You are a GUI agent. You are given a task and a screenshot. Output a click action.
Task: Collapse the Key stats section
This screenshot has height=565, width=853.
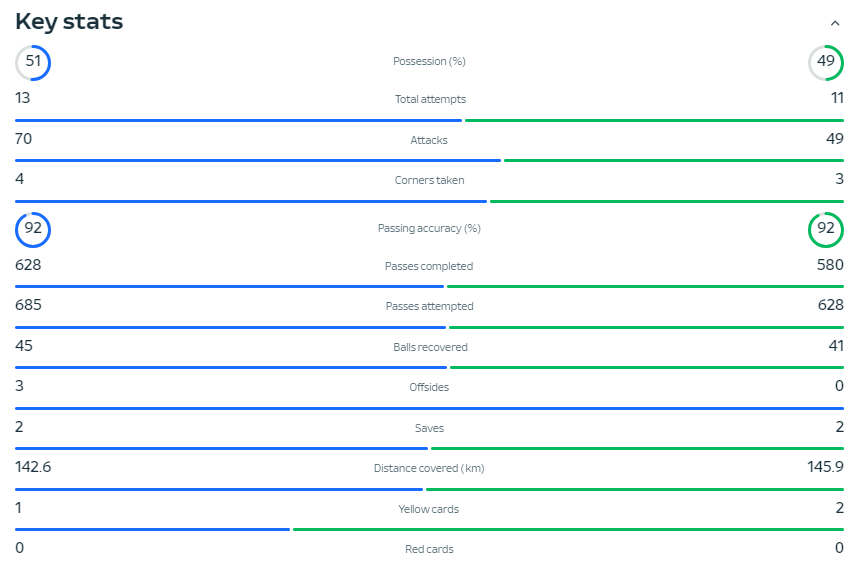835,23
